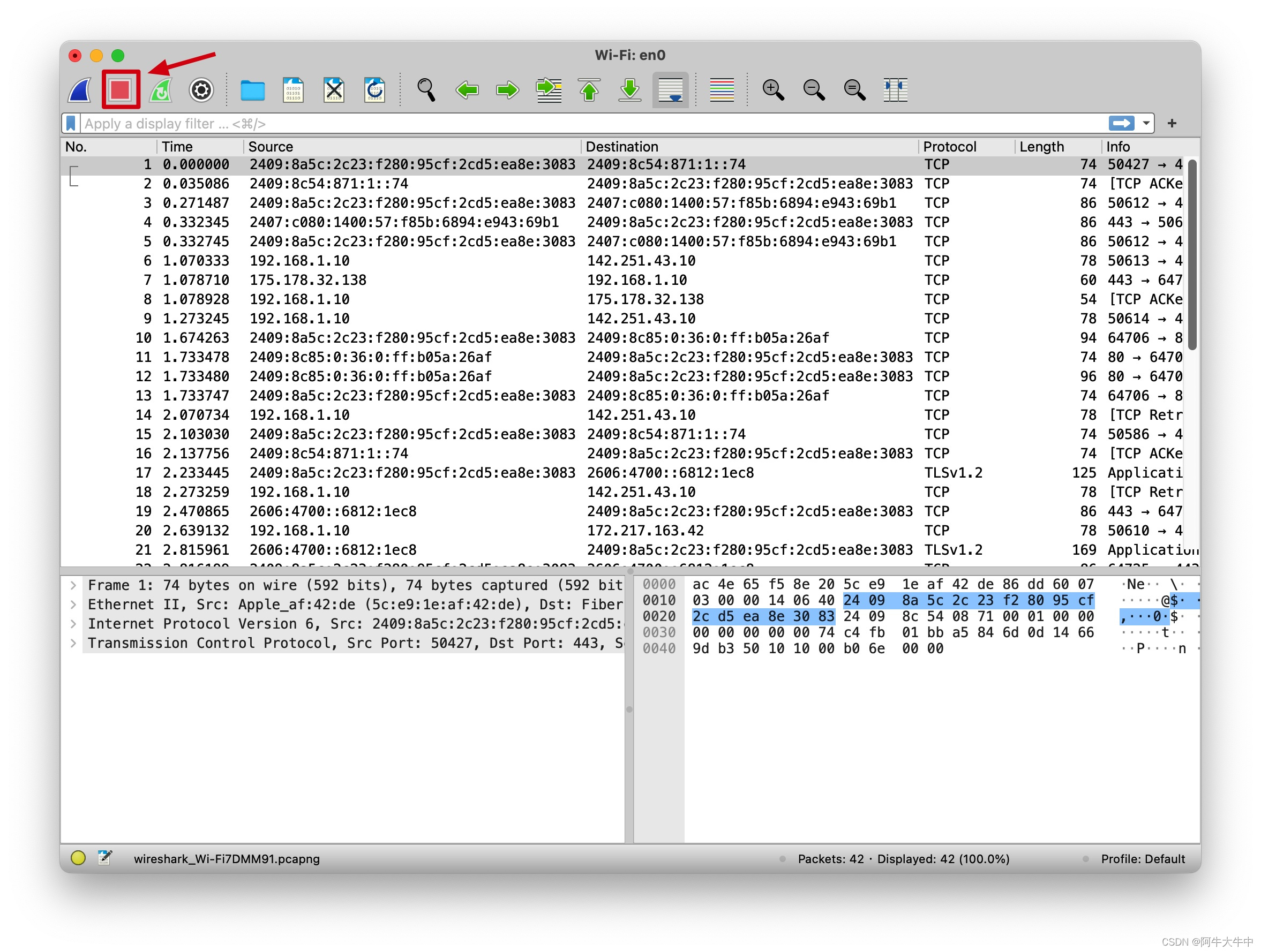Image resolution: width=1261 pixels, height=952 pixels.
Task: Minimize the Wi-Fi: en0 window
Action: 96,55
